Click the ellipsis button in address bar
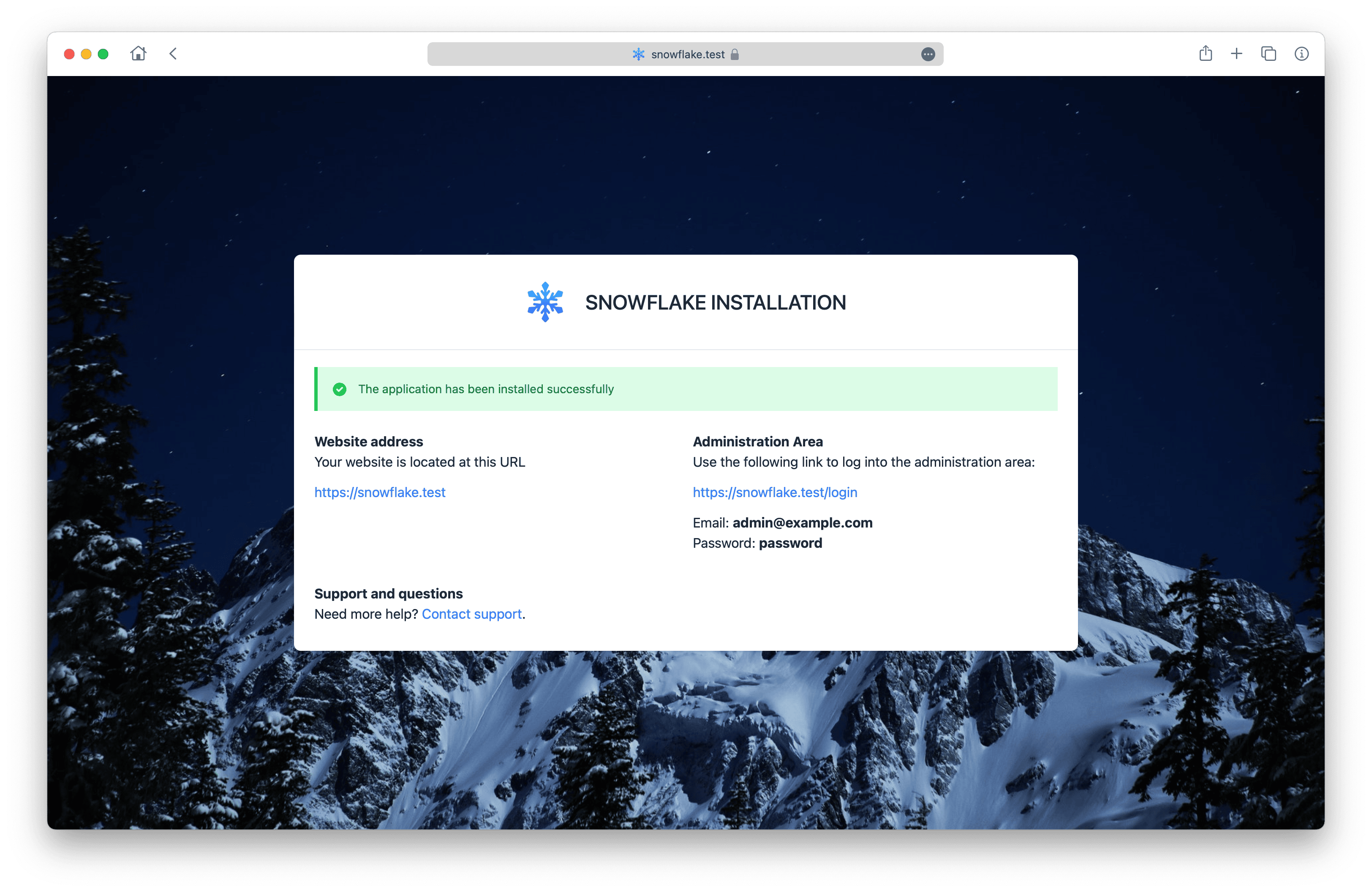Viewport: 1372px width, 892px height. (x=928, y=54)
